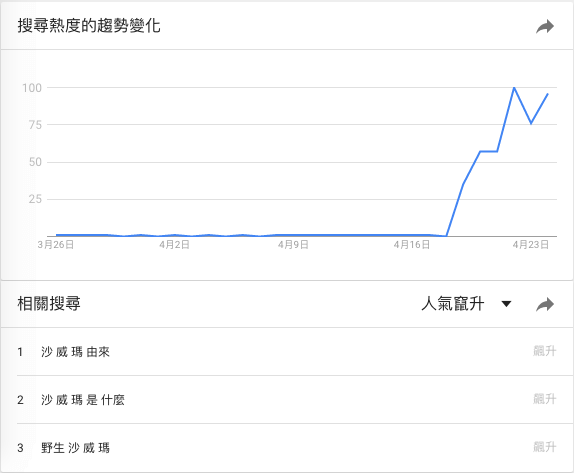Viewport: 574px width, 473px height.
Task: Open related query 野生 沙威瑪
Action: pyautogui.click(x=75, y=448)
